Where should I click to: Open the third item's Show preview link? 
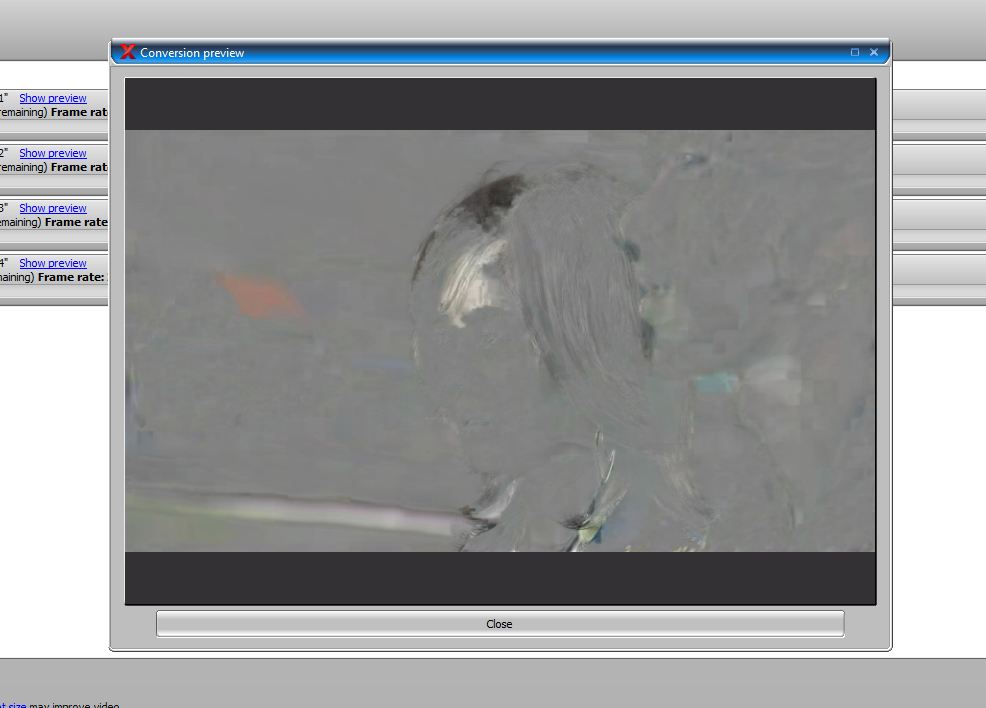point(53,208)
